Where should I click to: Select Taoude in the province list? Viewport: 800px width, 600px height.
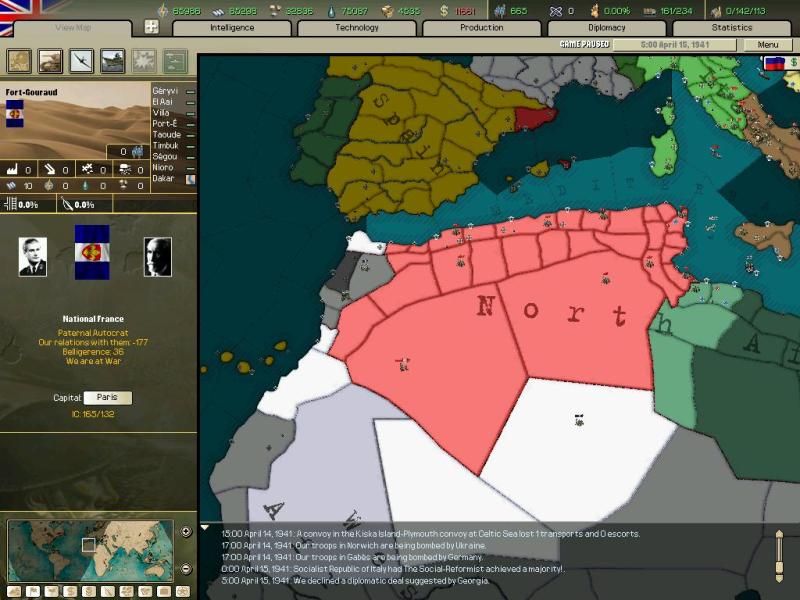pos(166,135)
